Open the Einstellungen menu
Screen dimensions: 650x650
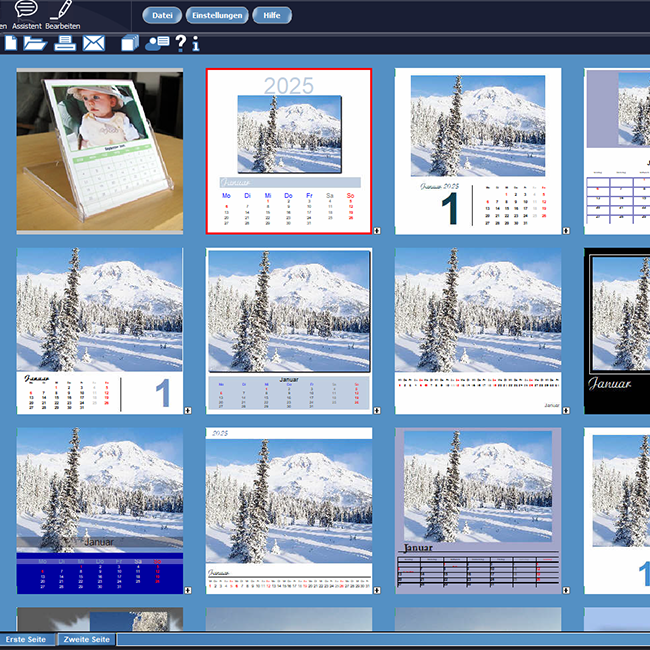click(x=217, y=15)
